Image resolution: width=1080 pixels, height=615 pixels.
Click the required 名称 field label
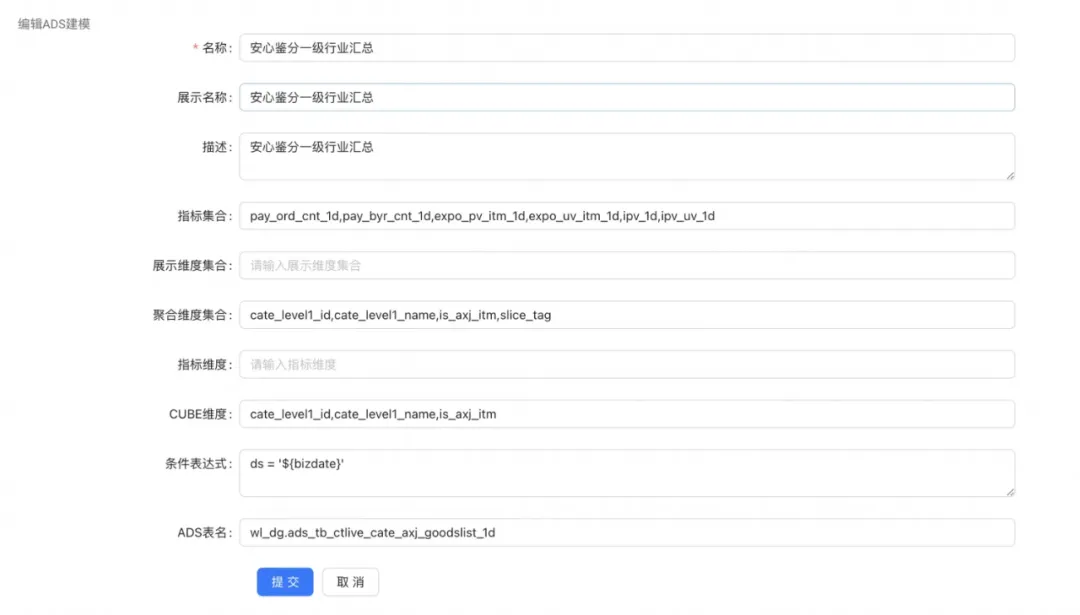click(x=216, y=48)
